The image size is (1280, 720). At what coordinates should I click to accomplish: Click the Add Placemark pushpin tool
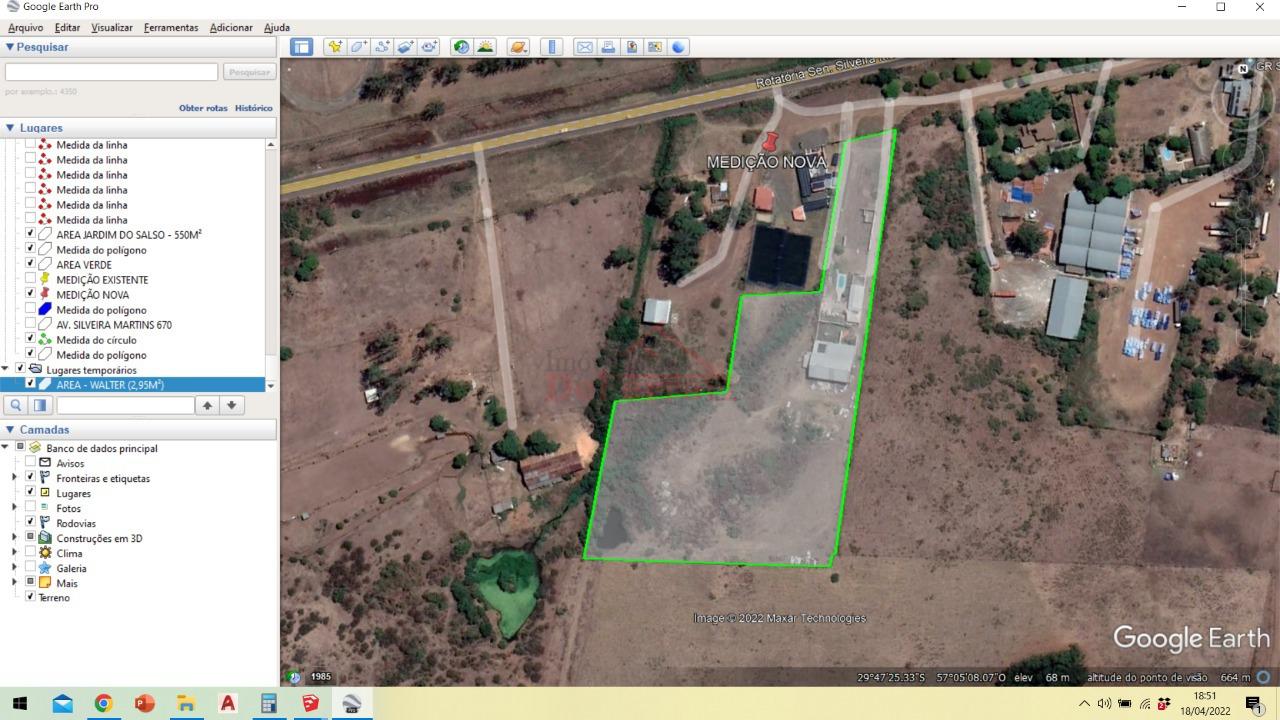pos(335,47)
